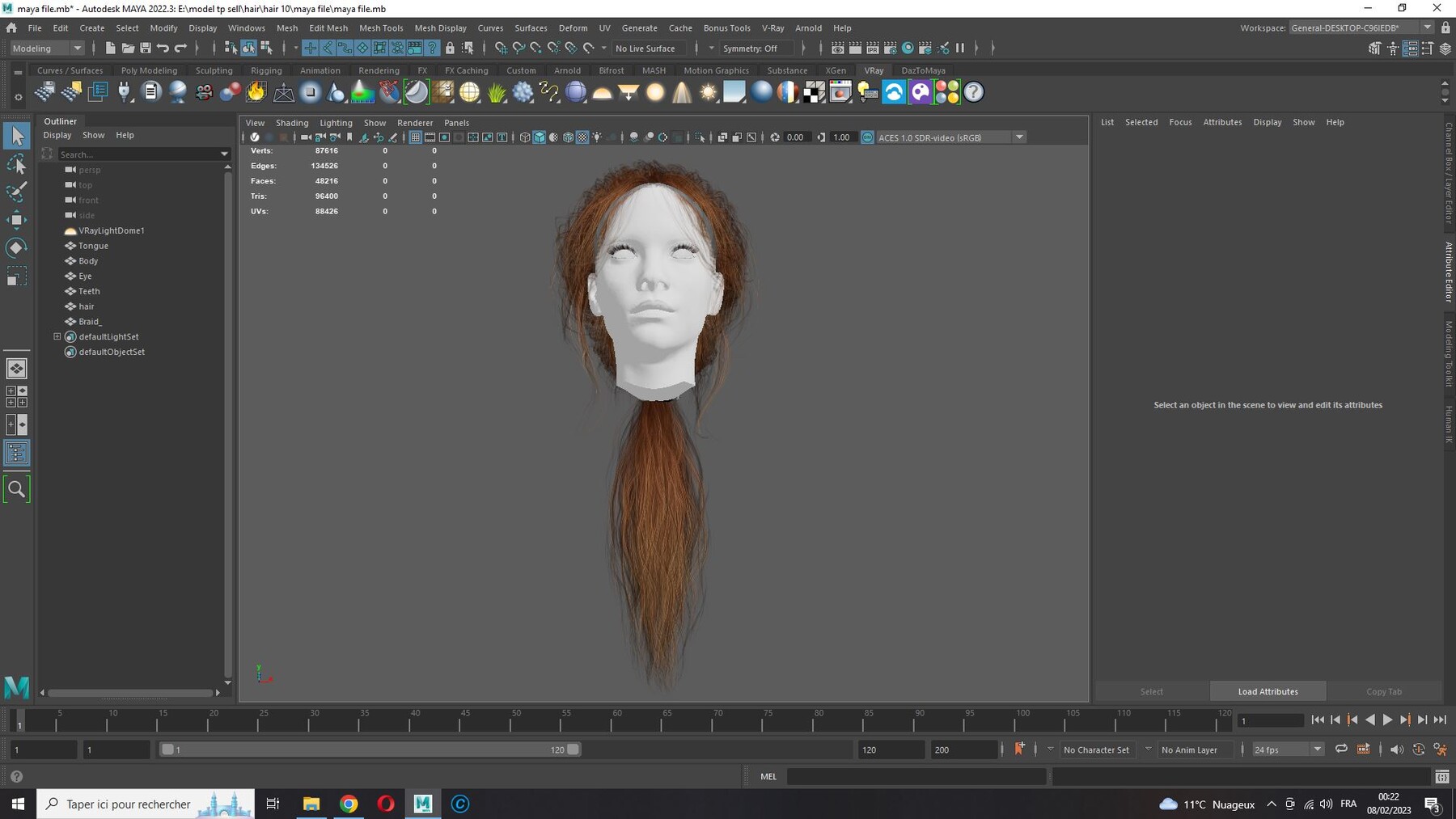Click the playback range slider bar

tap(370, 749)
